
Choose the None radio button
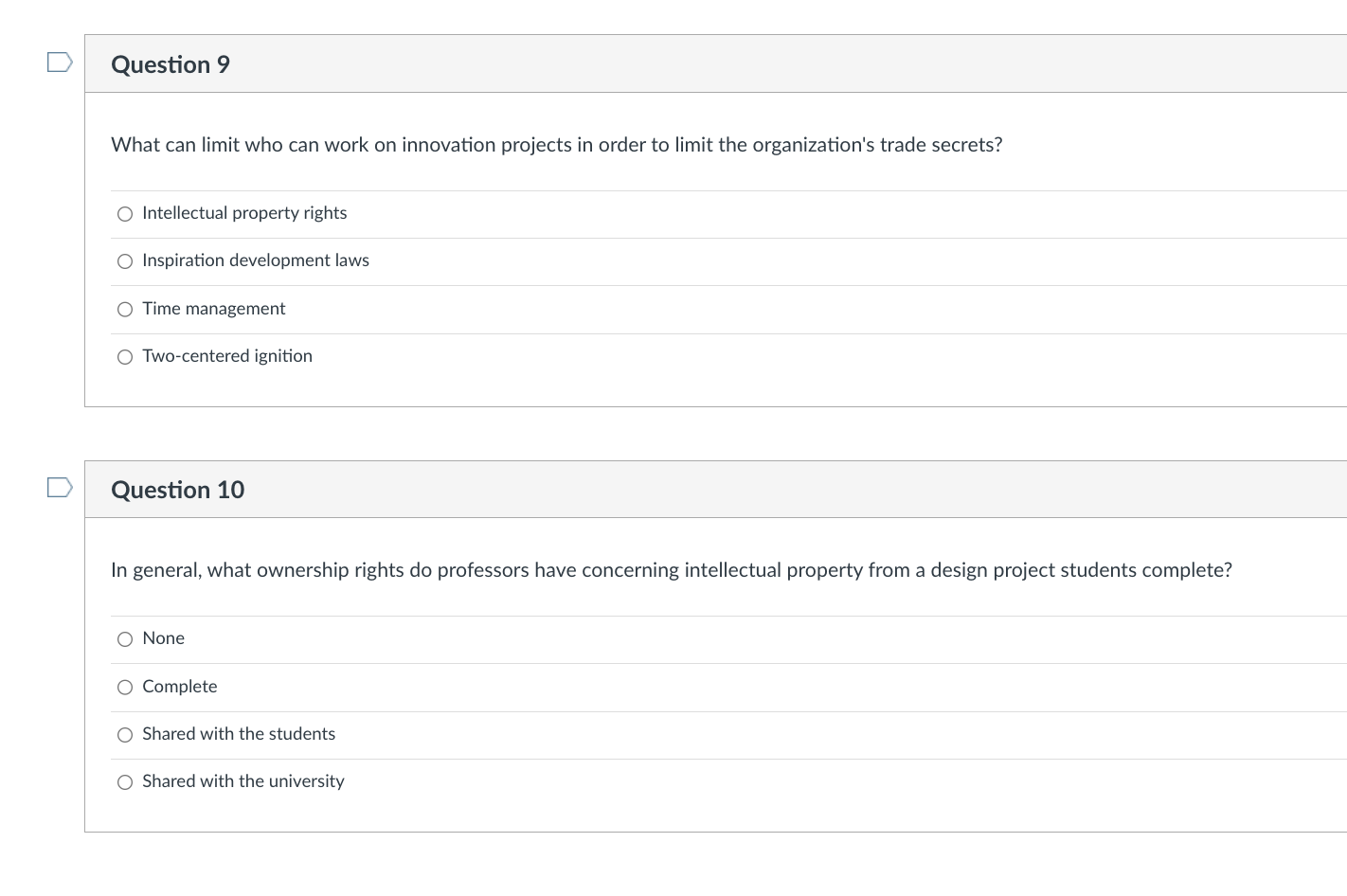pos(125,639)
